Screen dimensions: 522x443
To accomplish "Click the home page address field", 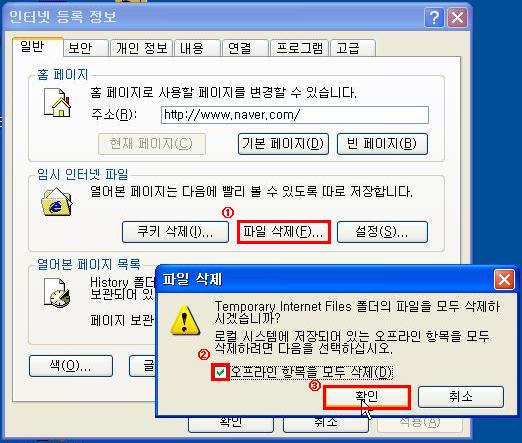I will (295, 115).
